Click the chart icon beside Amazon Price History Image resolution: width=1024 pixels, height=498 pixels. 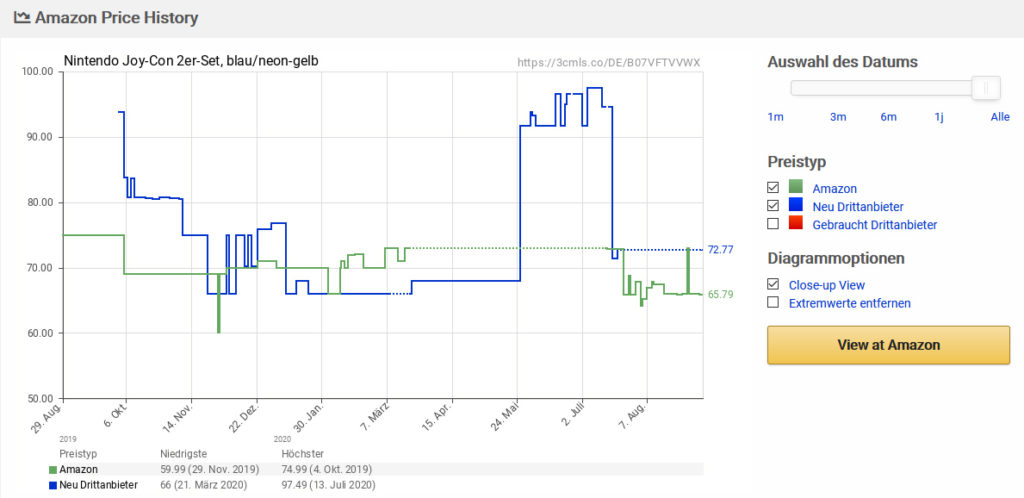22,18
